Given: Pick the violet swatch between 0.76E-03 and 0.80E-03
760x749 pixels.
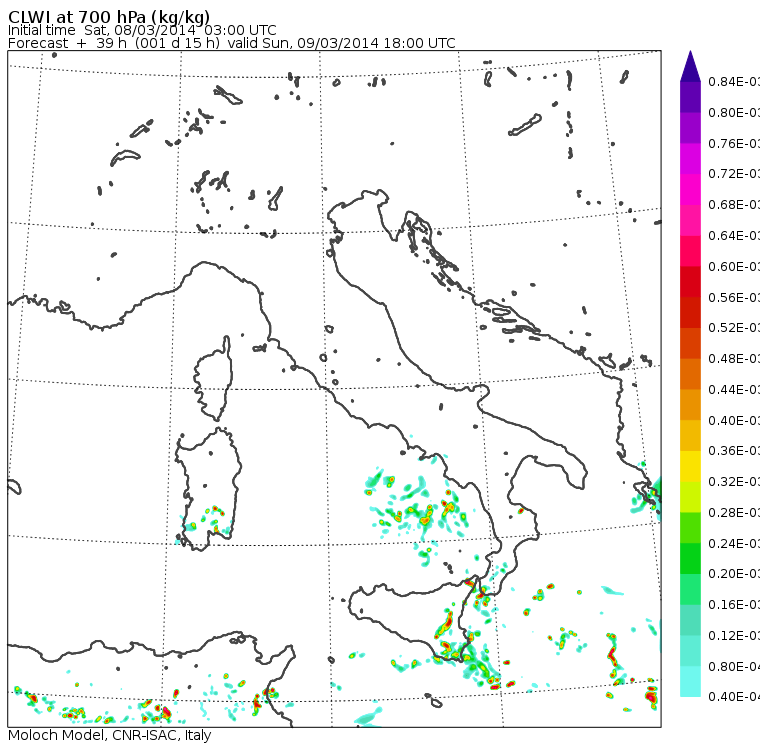Looking at the screenshot, I should (690, 128).
